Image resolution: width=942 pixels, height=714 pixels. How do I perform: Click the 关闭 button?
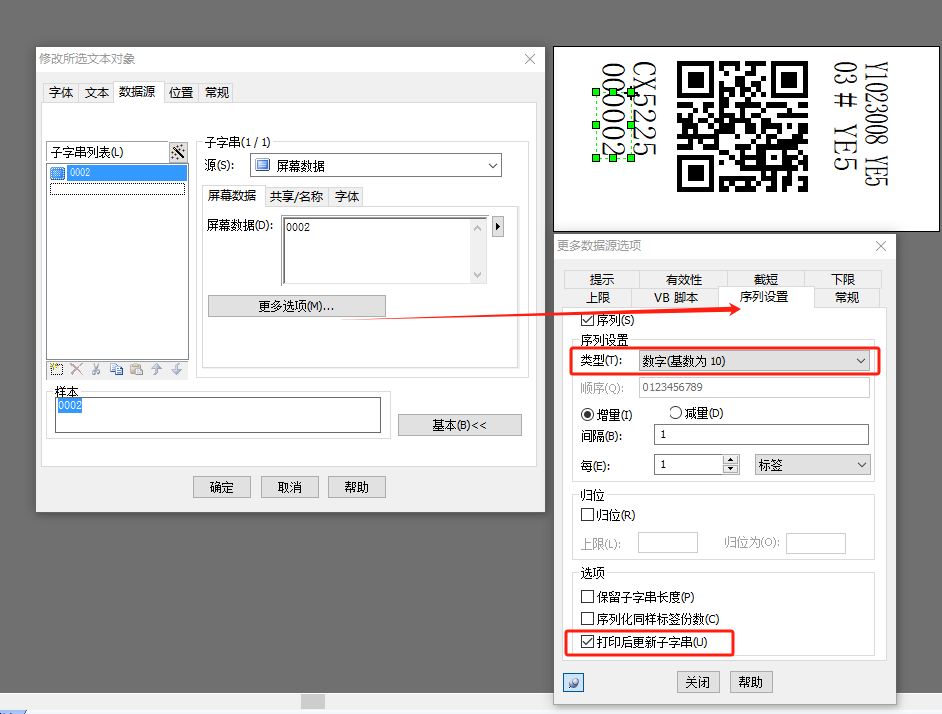pyautogui.click(x=697, y=682)
